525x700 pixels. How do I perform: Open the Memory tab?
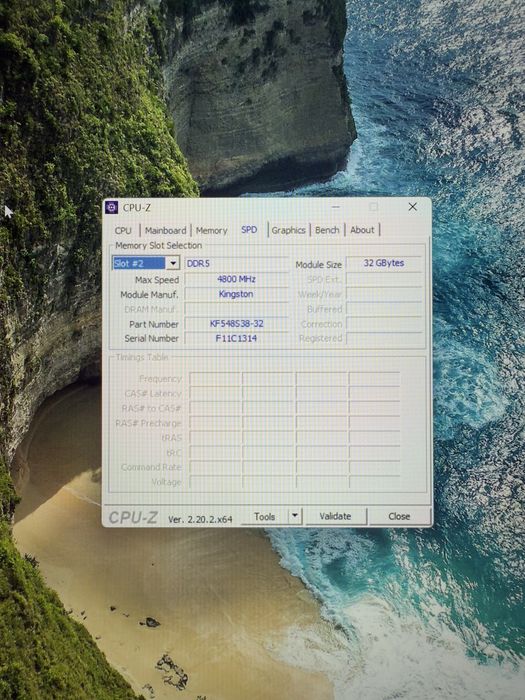tap(212, 230)
